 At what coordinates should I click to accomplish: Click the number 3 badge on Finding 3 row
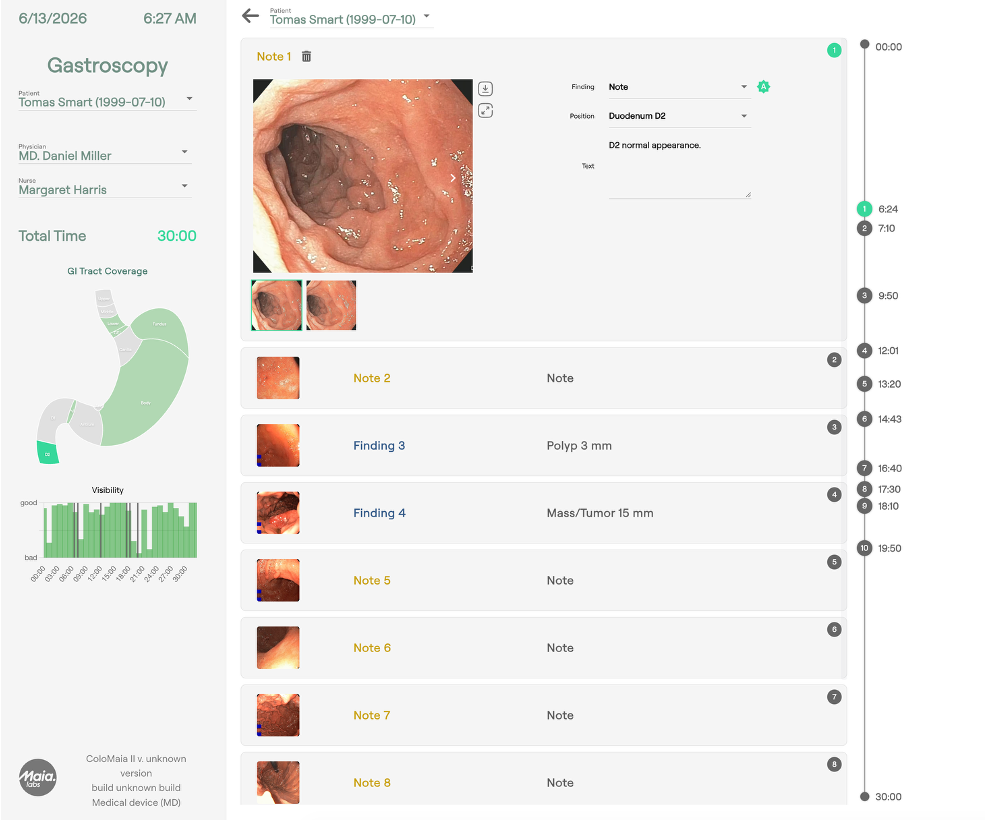tap(834, 427)
